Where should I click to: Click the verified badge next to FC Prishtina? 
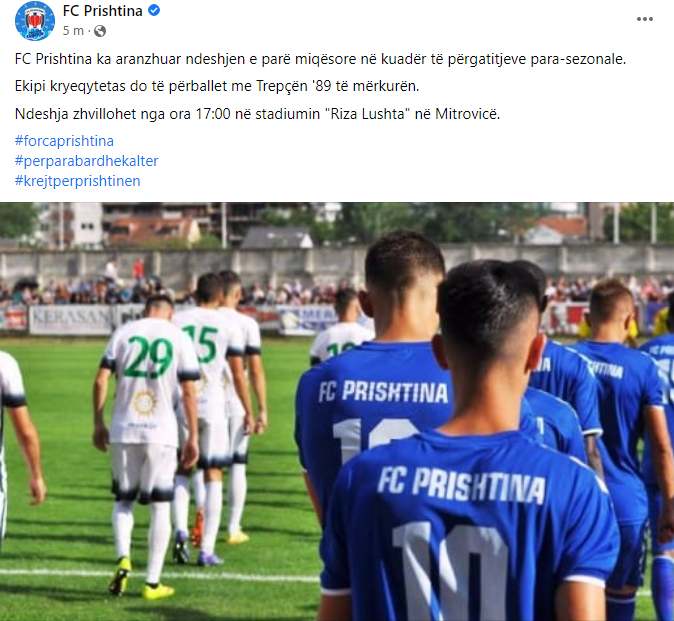tap(154, 10)
